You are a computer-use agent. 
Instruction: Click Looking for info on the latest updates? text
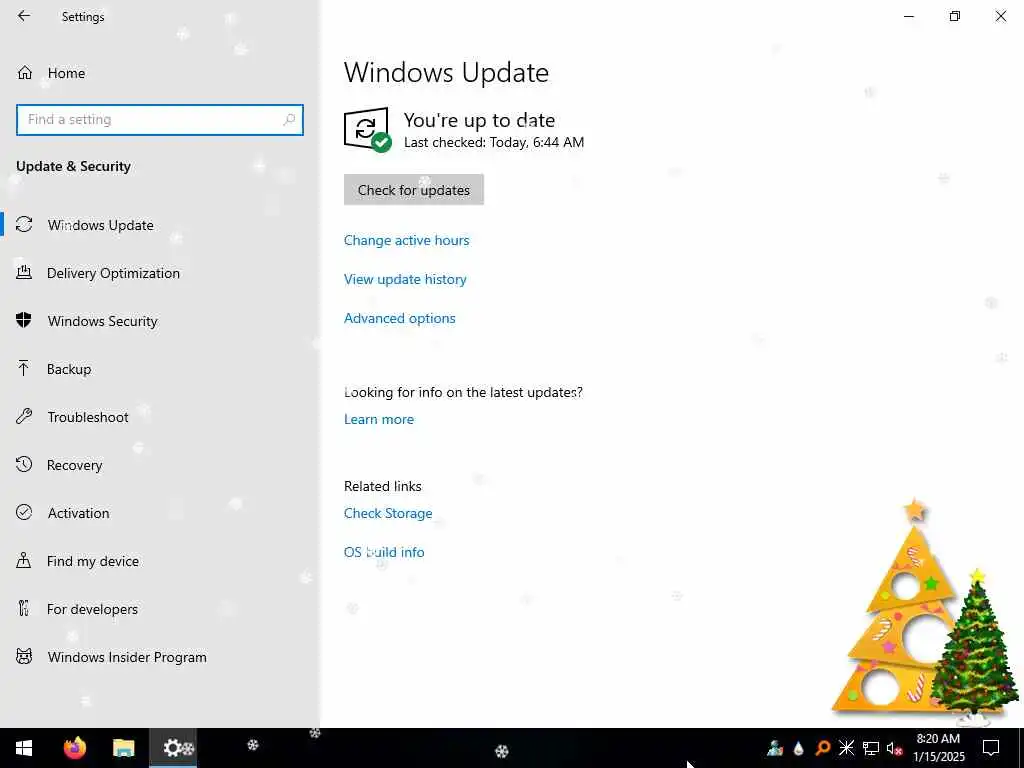click(x=463, y=392)
